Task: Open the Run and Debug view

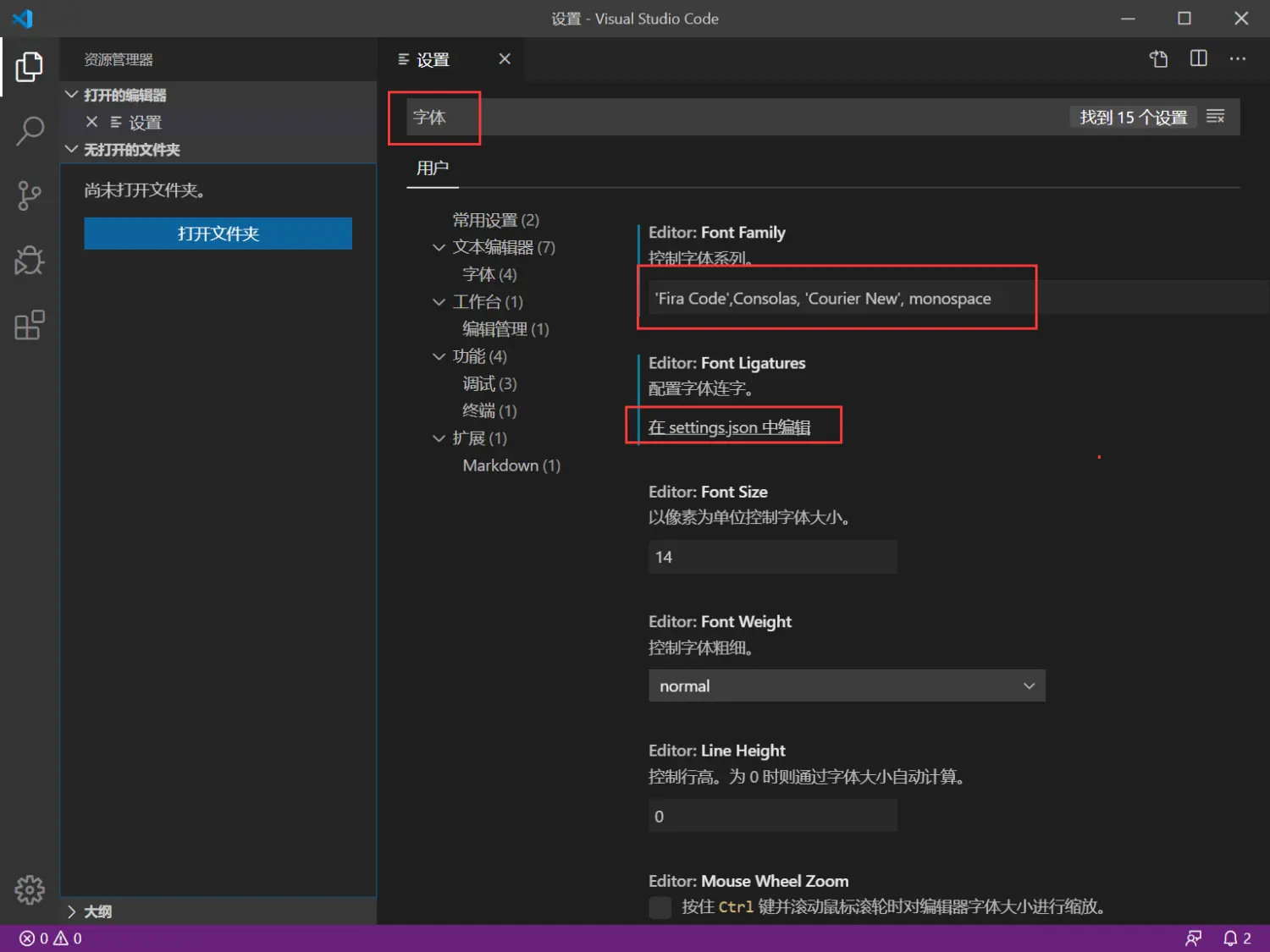Action: click(30, 261)
